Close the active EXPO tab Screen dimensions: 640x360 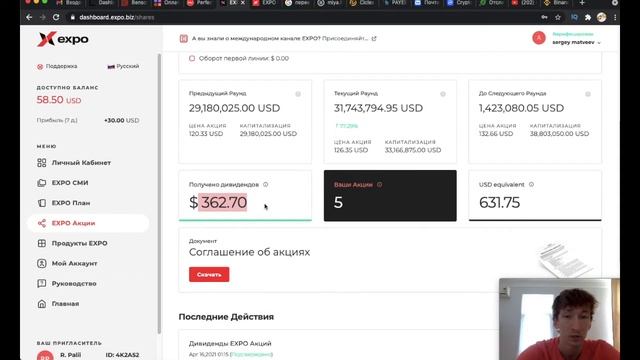242,3
